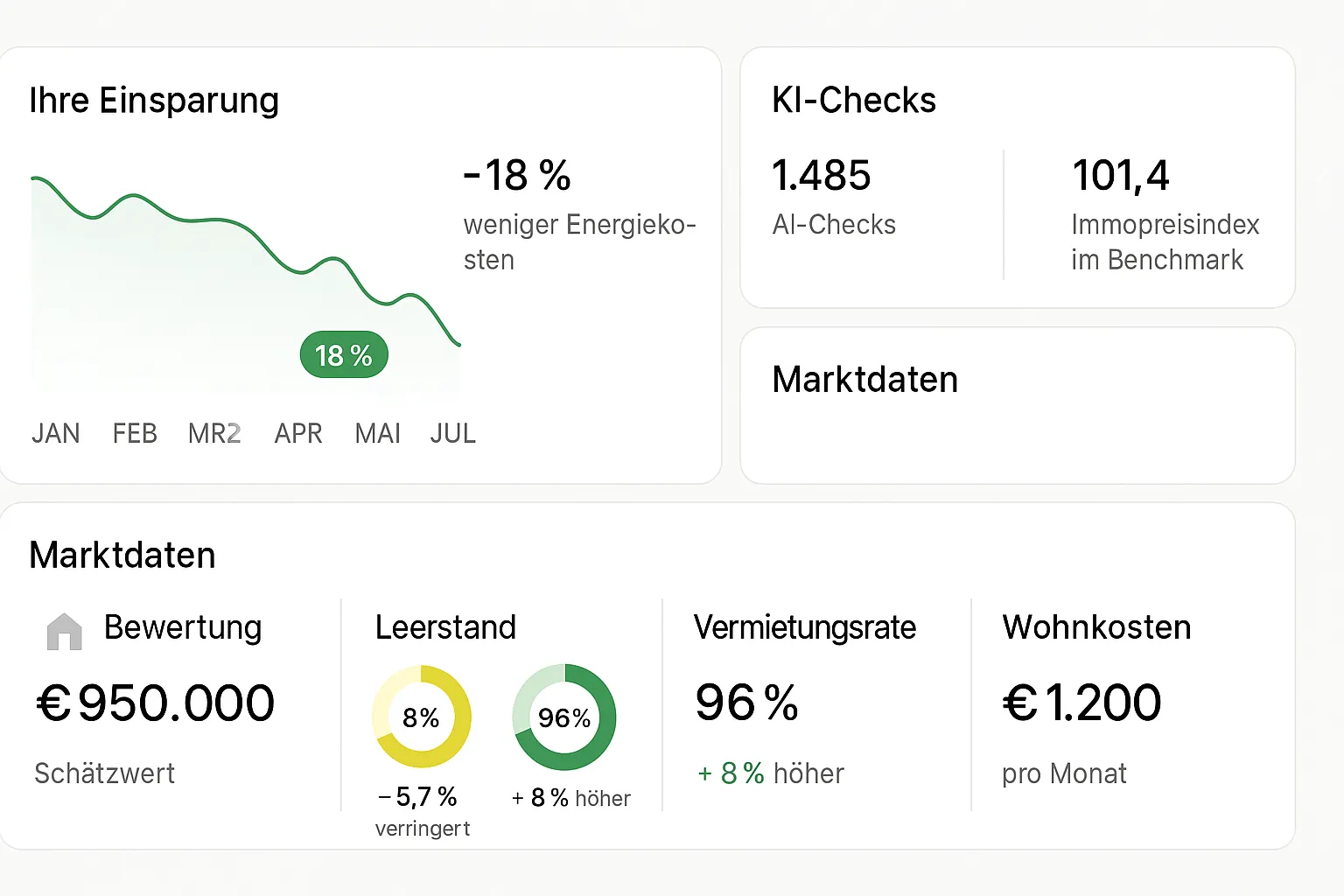This screenshot has width=1344, height=896.
Task: Click the 101,4 Immopreisindex figure
Action: (1121, 175)
